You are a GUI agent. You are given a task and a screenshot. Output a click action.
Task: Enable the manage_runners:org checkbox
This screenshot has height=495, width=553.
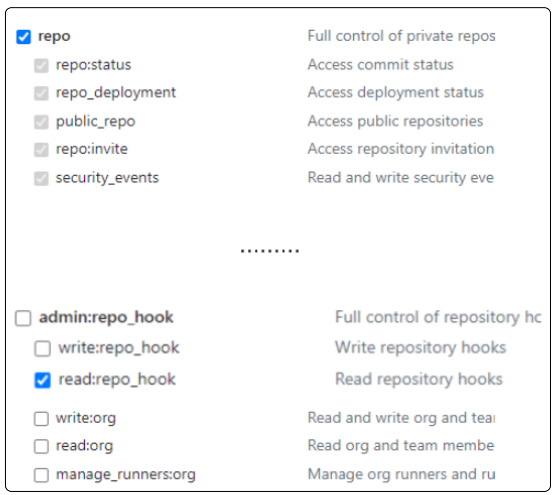41,475
